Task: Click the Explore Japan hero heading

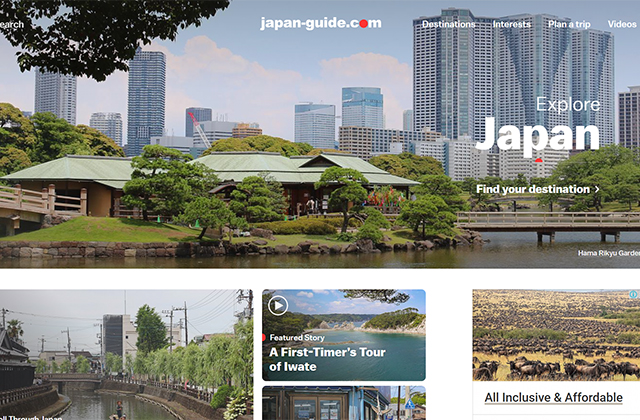Action: [538, 125]
